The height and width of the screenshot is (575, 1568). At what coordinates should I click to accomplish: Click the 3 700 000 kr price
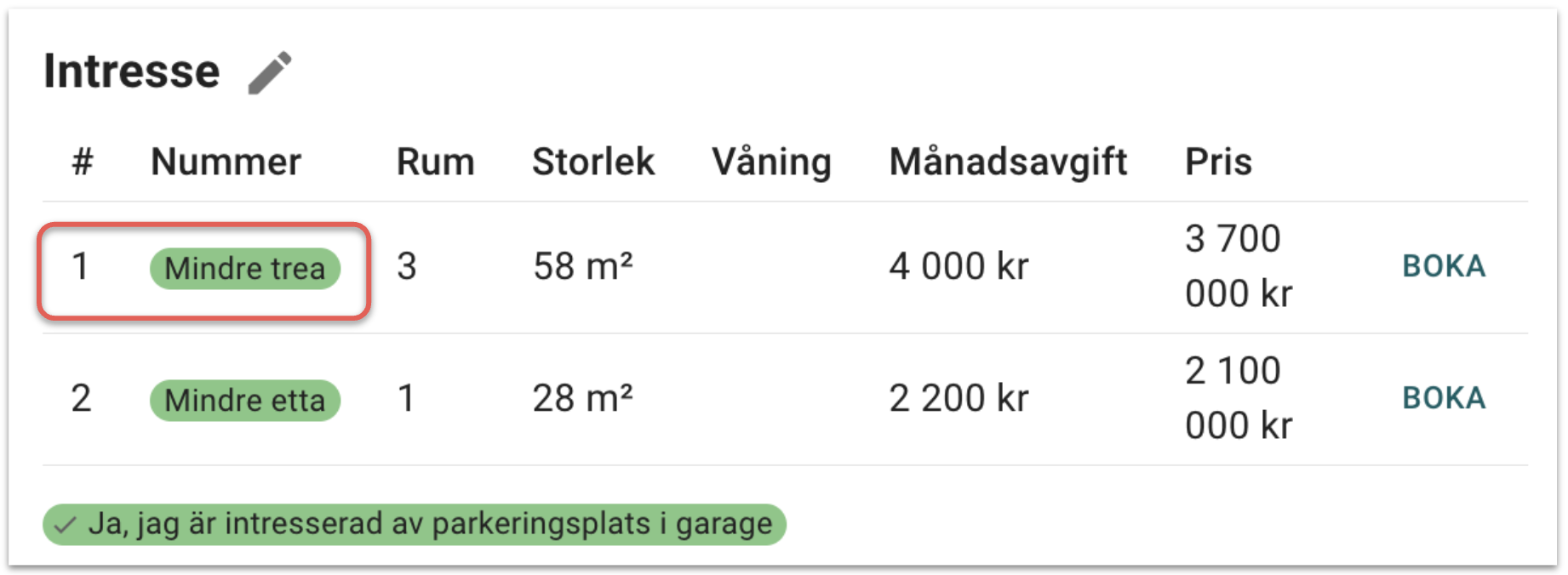coord(1238,266)
